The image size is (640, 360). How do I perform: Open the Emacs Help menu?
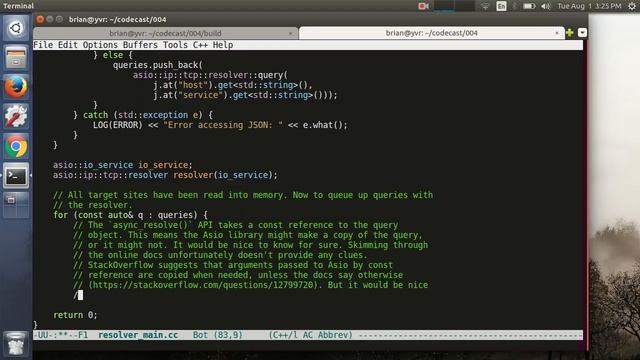pyautogui.click(x=223, y=45)
